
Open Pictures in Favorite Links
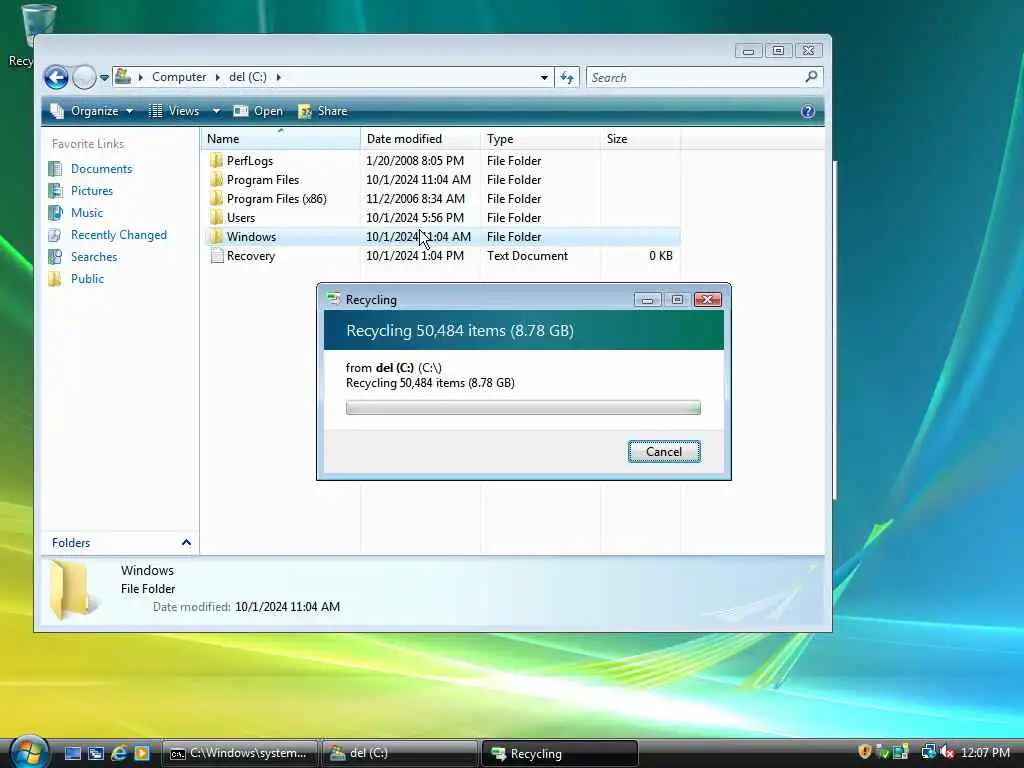[x=91, y=191]
